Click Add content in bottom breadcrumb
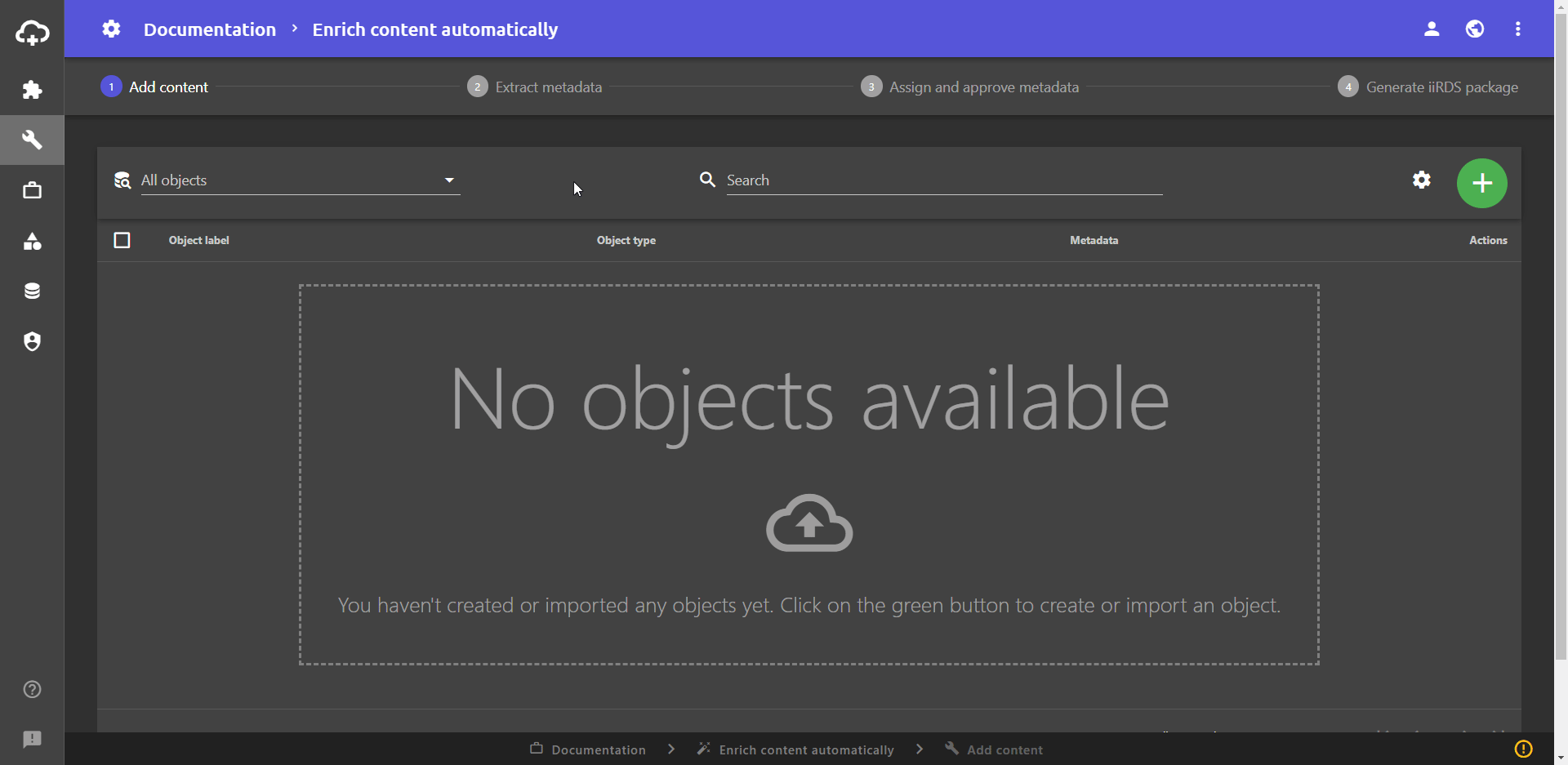The height and width of the screenshot is (765, 1568). pos(994,749)
